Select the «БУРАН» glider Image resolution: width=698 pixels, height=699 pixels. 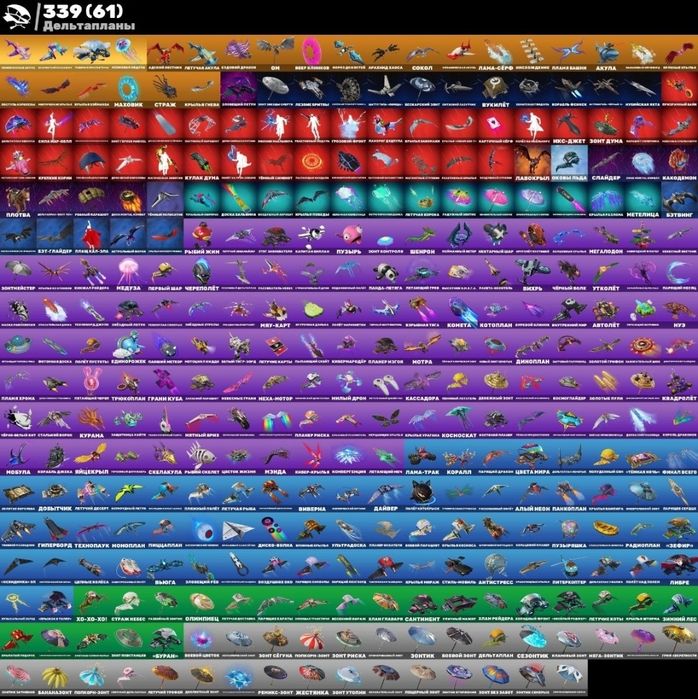click(165, 641)
